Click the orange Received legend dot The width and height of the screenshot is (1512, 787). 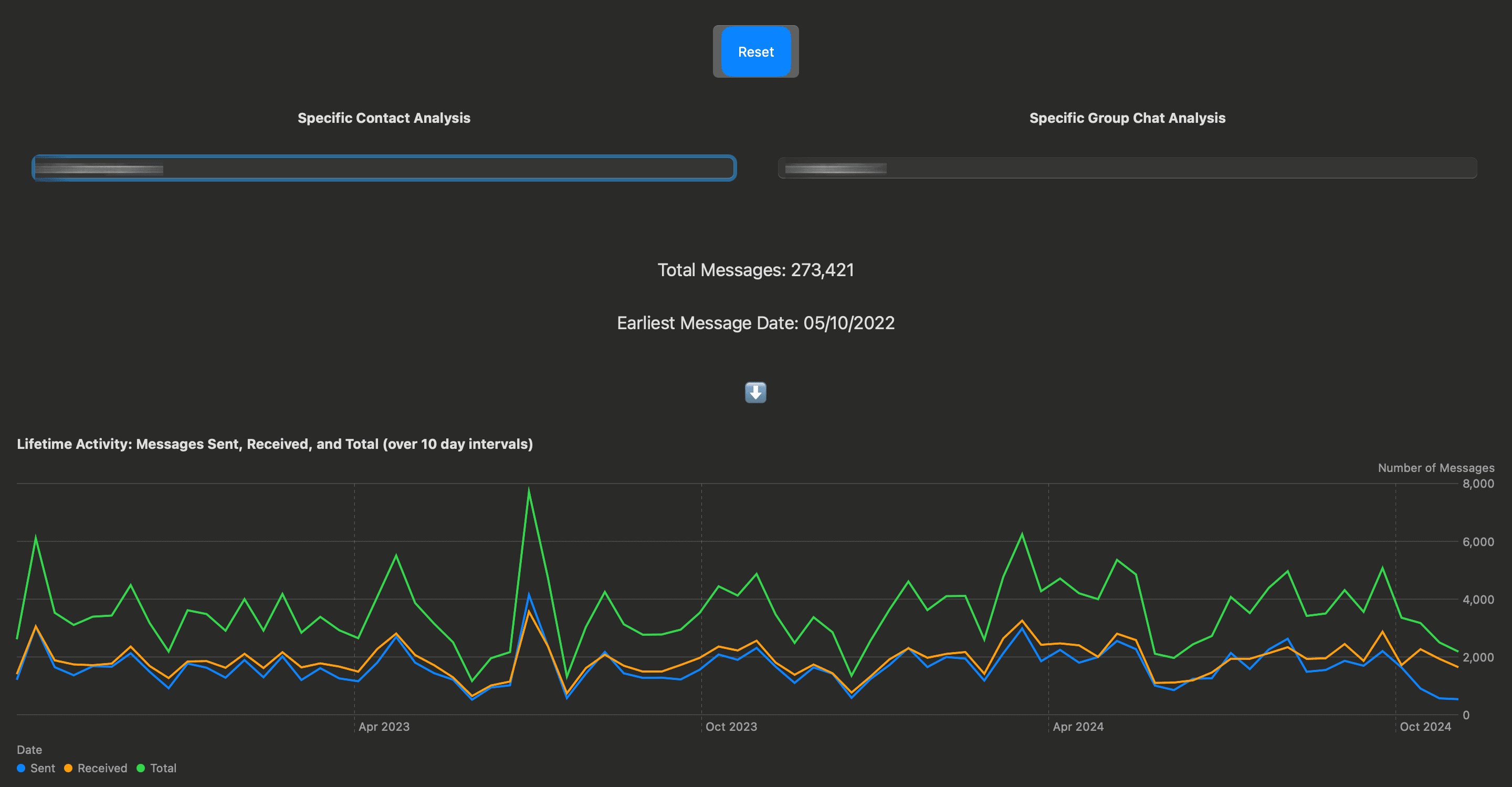point(68,768)
